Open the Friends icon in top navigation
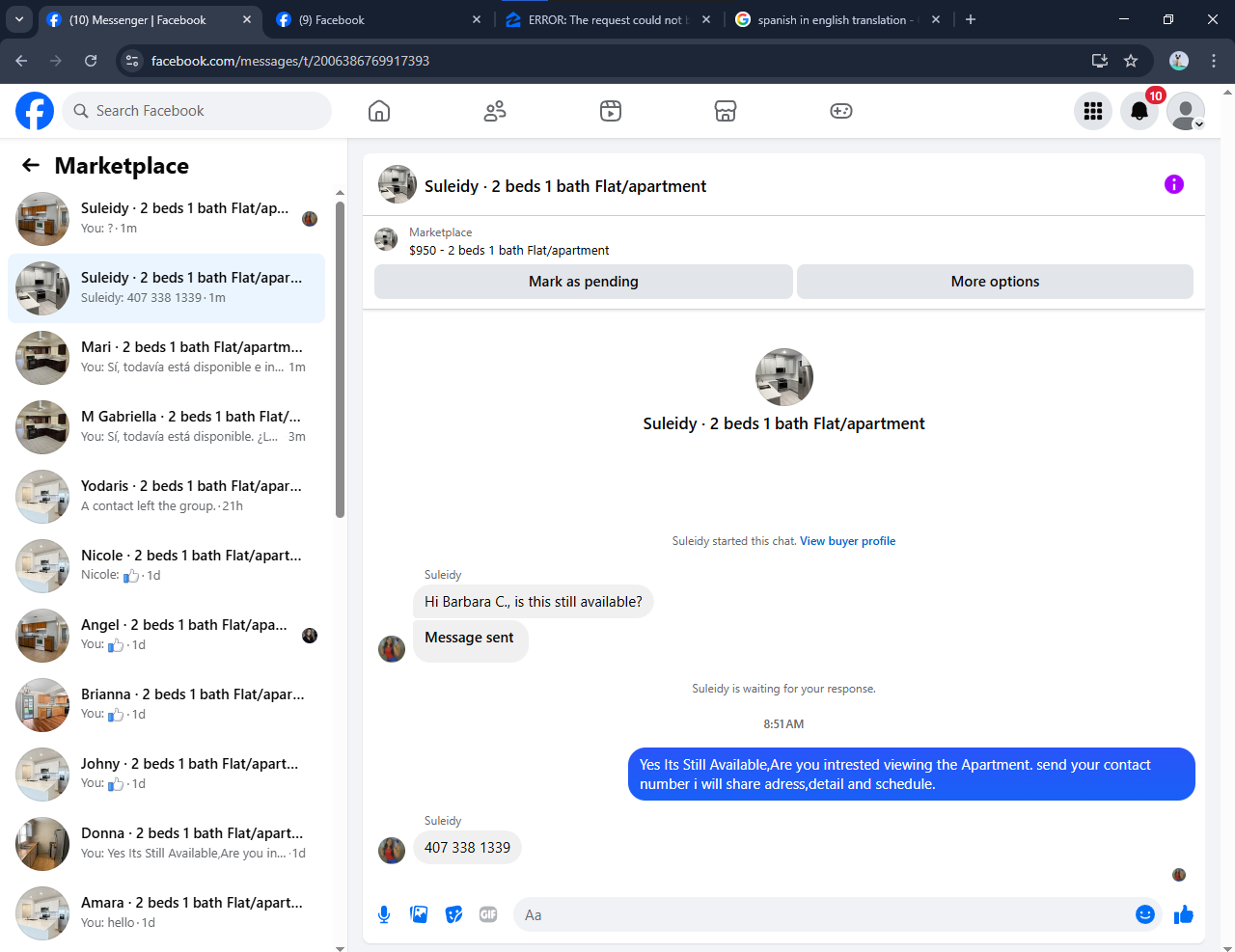The height and width of the screenshot is (952, 1235). [495, 111]
